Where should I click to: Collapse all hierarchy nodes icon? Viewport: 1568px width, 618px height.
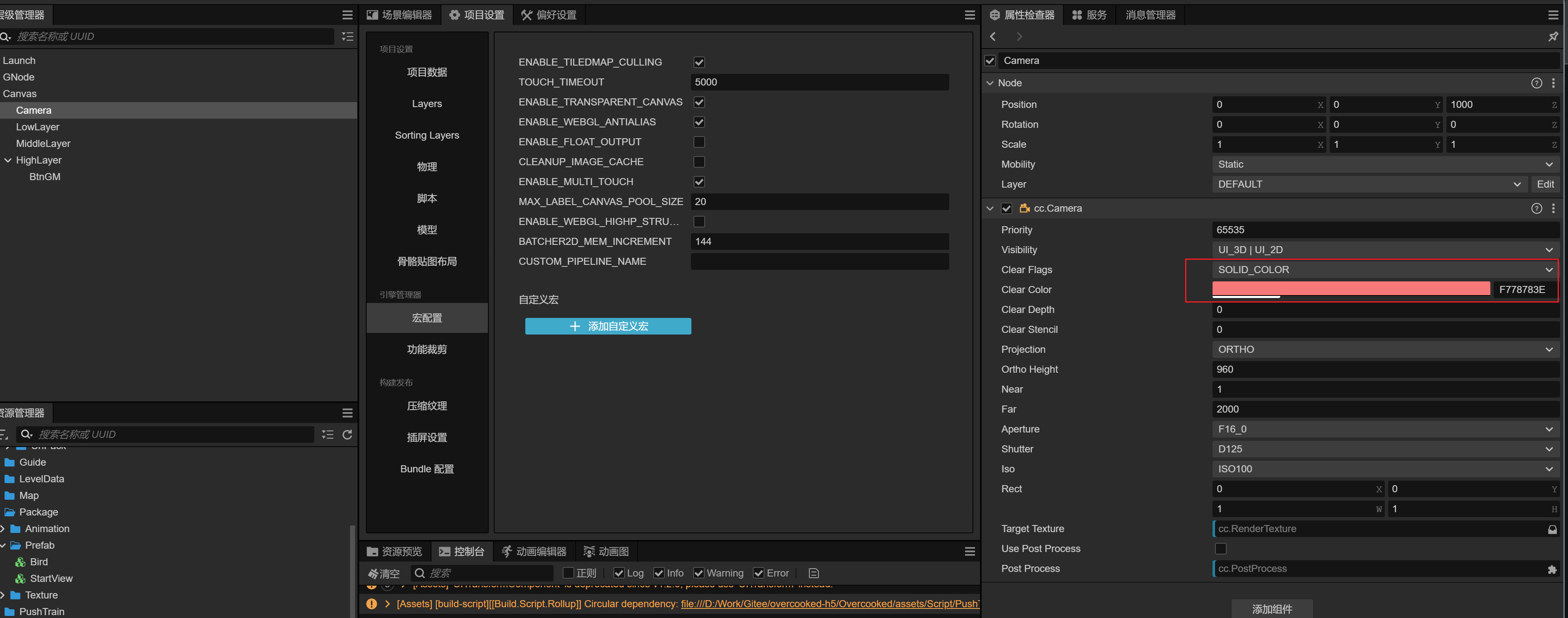click(x=348, y=37)
